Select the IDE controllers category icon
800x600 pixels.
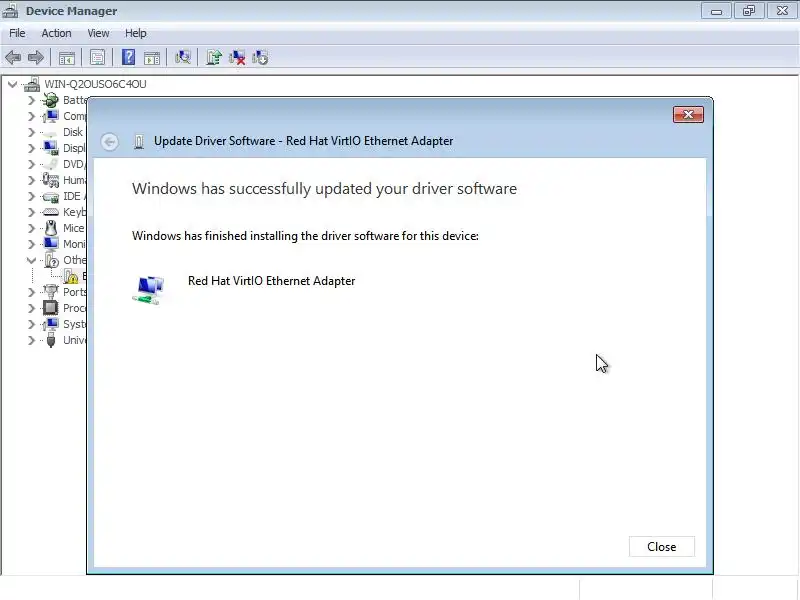point(51,196)
